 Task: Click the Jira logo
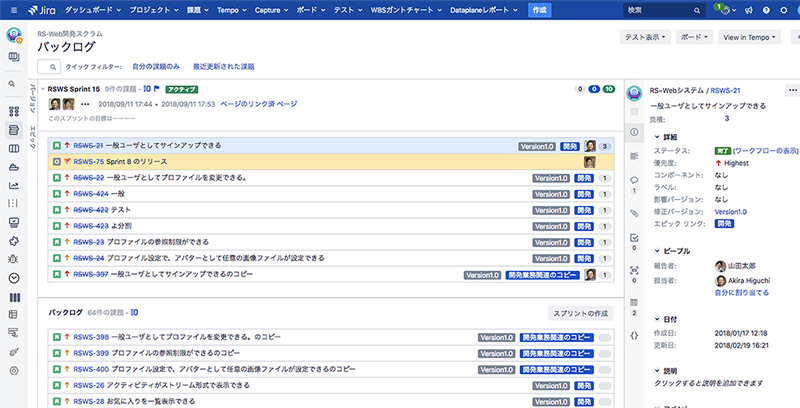42,10
